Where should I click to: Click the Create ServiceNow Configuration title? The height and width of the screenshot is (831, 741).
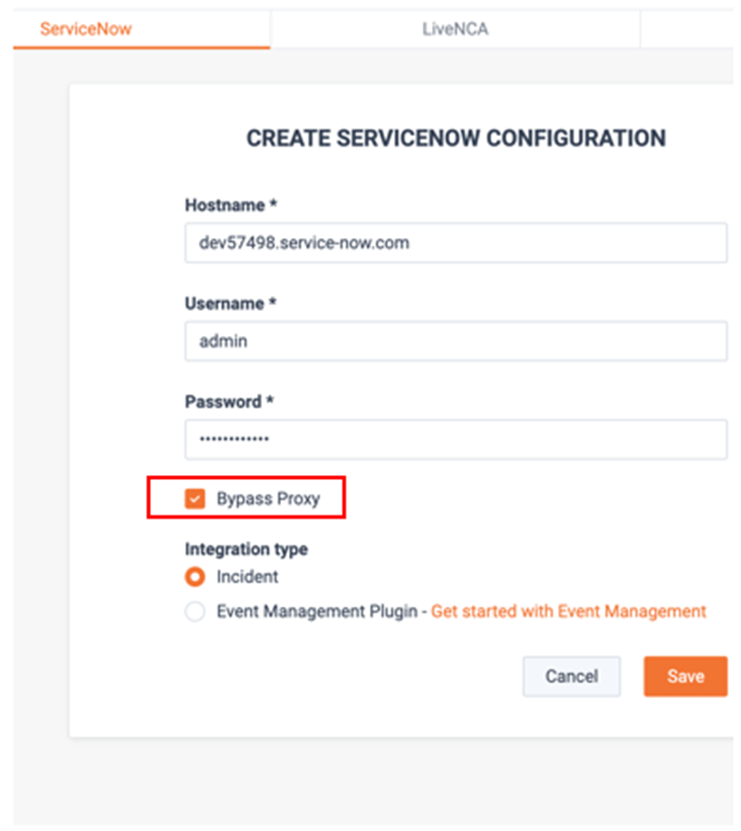(x=456, y=138)
